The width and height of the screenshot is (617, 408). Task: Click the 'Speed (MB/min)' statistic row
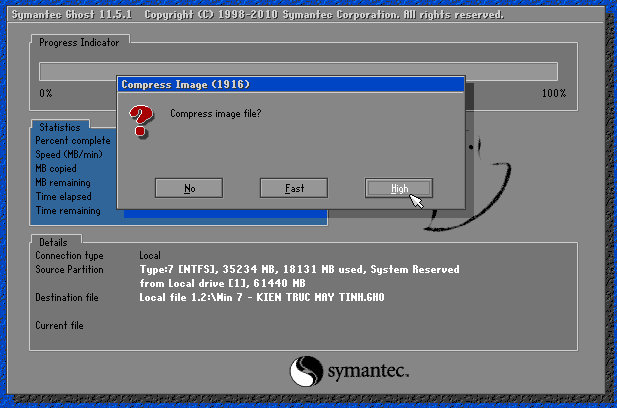pyautogui.click(x=69, y=155)
